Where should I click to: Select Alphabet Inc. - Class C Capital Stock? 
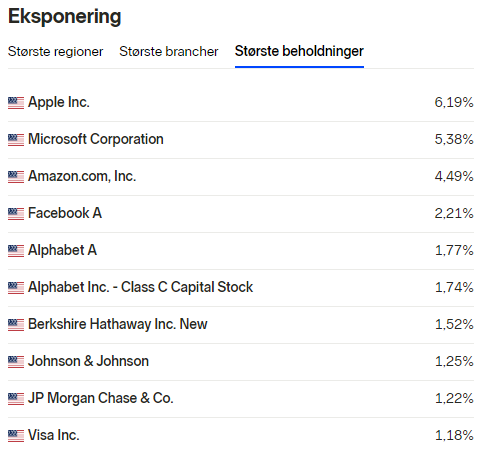point(140,287)
